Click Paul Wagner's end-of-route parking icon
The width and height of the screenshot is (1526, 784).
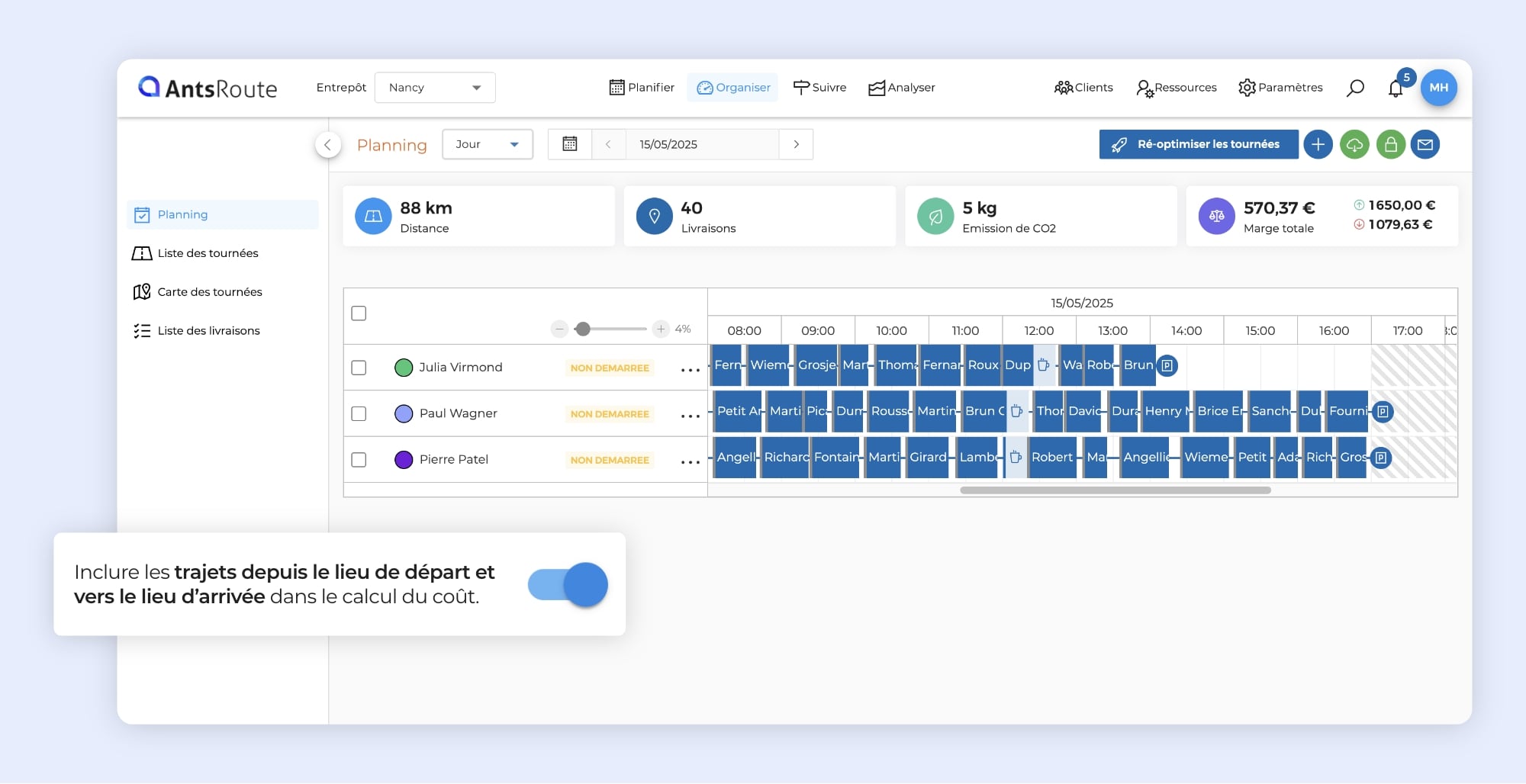pos(1383,412)
